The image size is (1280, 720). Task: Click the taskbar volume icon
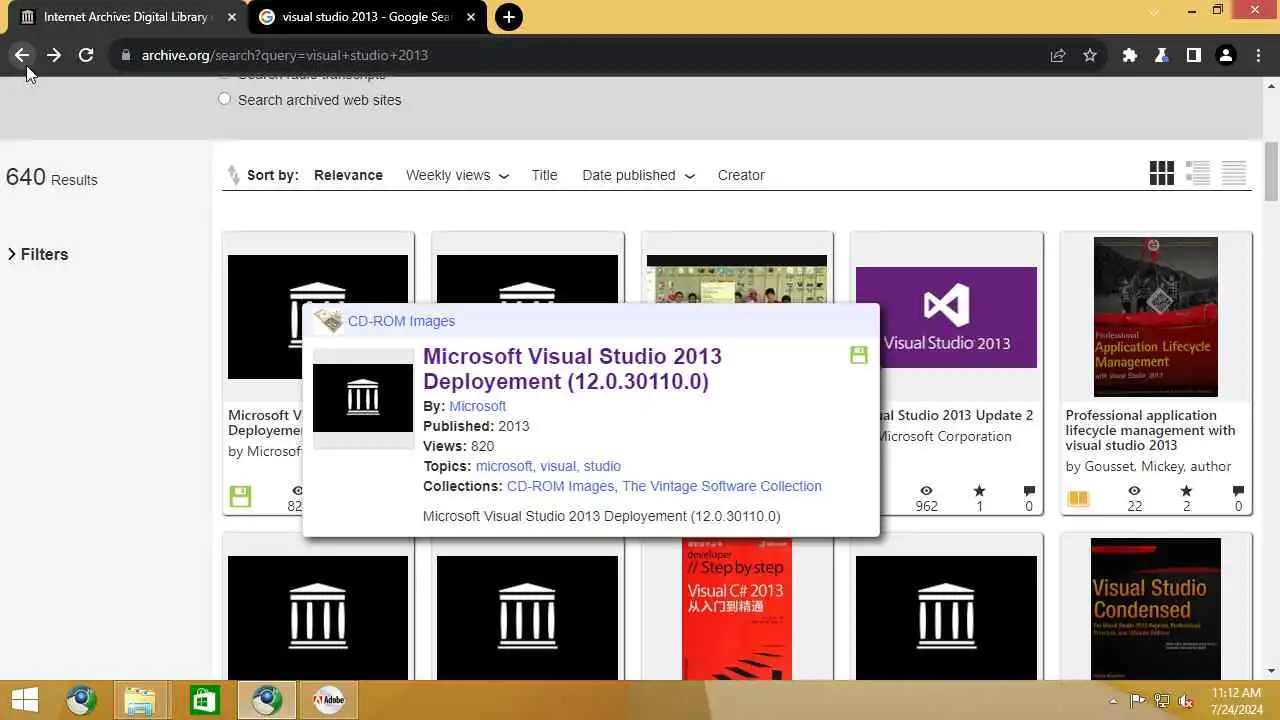coord(1186,701)
